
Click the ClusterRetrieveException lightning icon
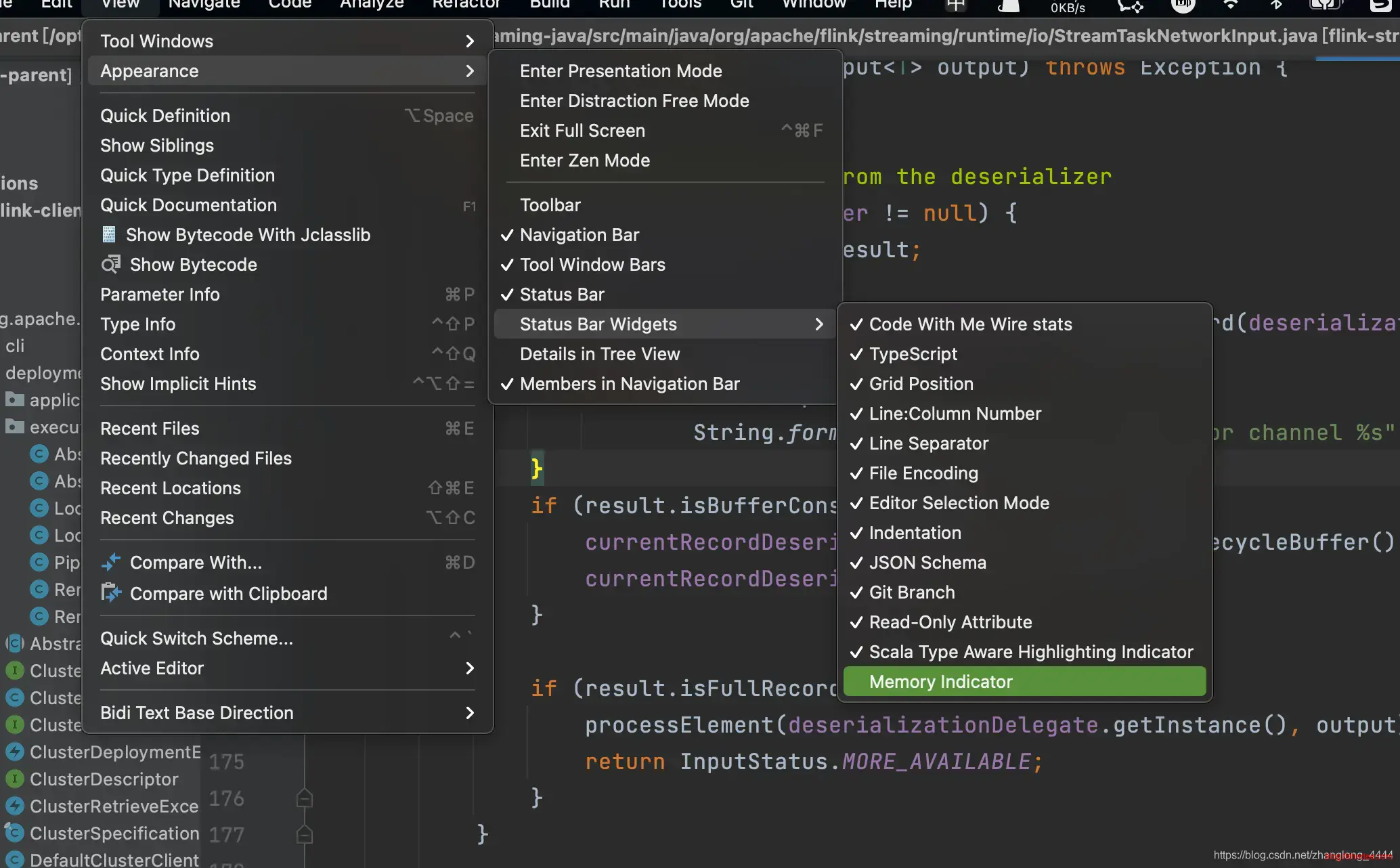(14, 806)
